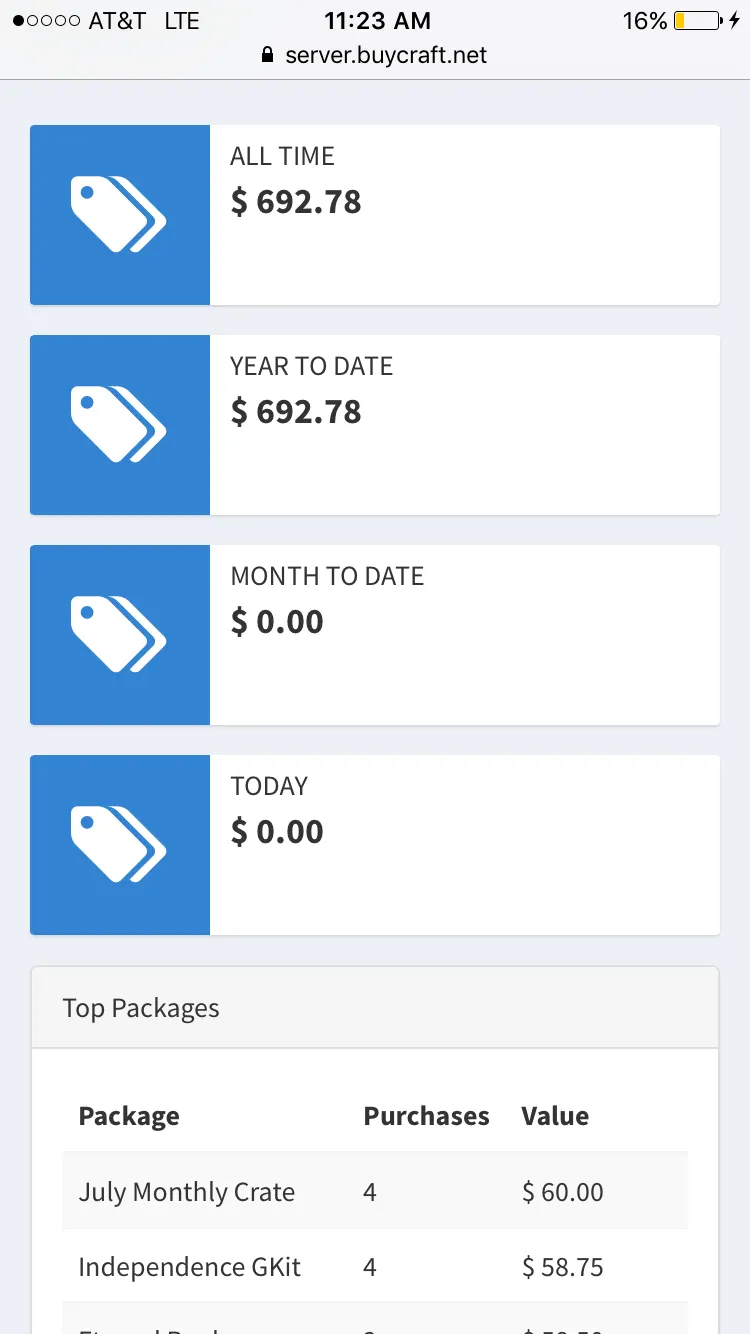Tap the lock icon beside the URL

click(266, 55)
